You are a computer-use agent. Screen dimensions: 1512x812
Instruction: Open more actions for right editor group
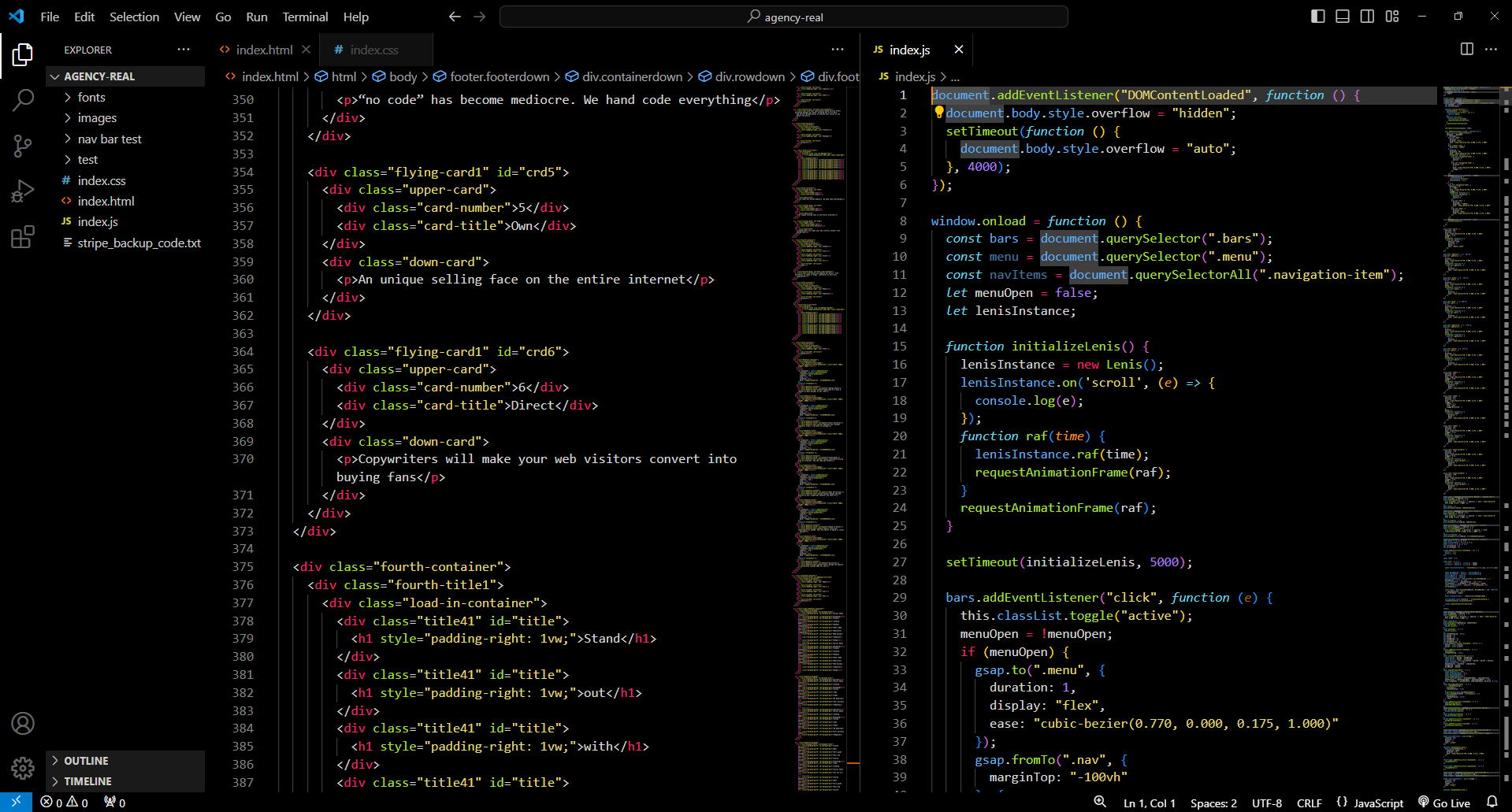coord(1491,49)
